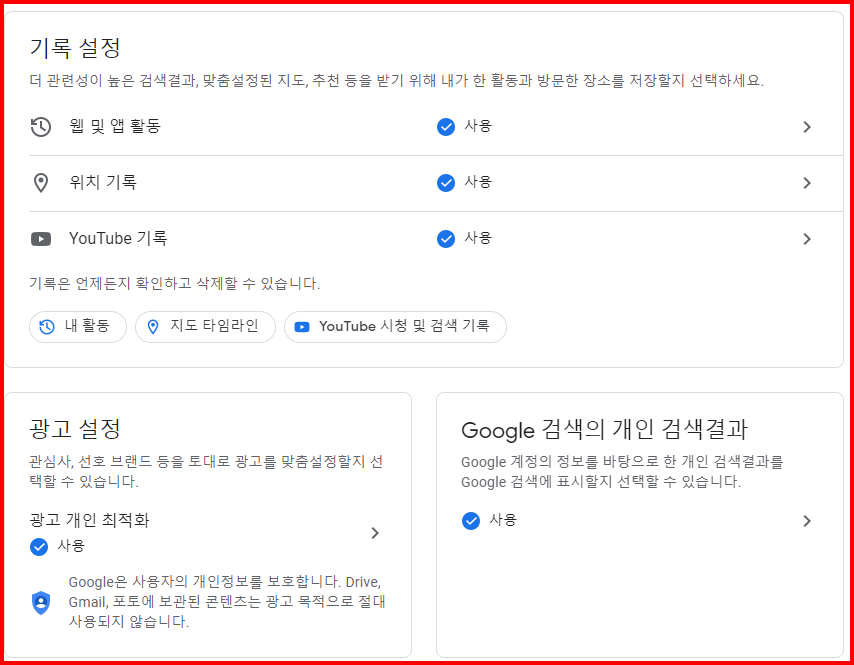Viewport: 854px width, 665px height.
Task: Click 사용 status text in 위치 기록 row
Action: pos(478,182)
